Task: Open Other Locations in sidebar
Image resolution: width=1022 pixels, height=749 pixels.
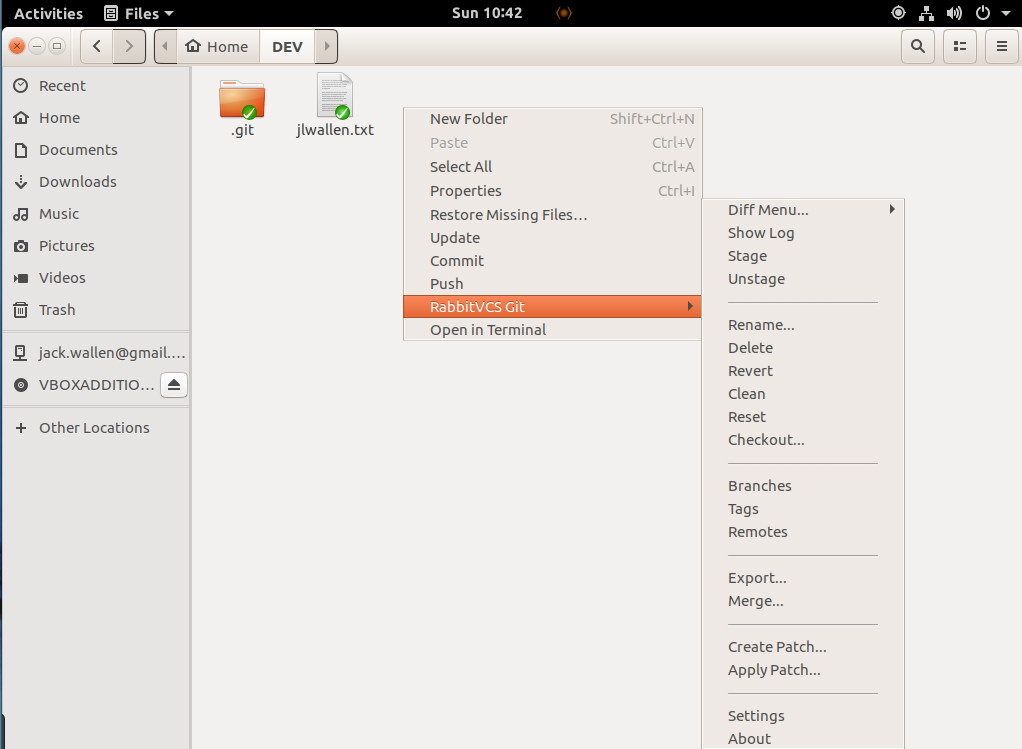Action: [x=94, y=428]
